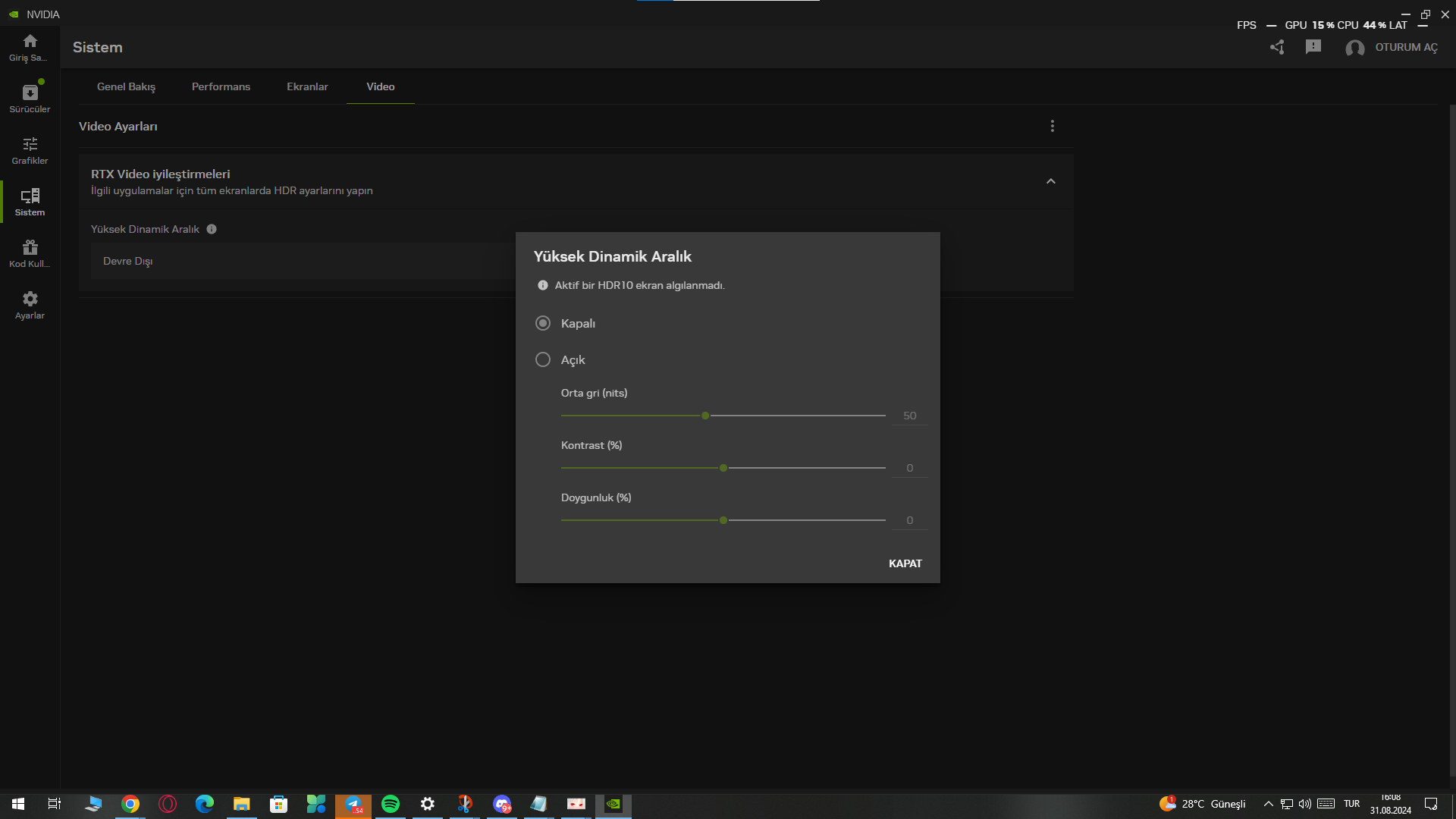1456x819 pixels.
Task: Open the Video Ayarları three-dot menu
Action: click(x=1052, y=126)
